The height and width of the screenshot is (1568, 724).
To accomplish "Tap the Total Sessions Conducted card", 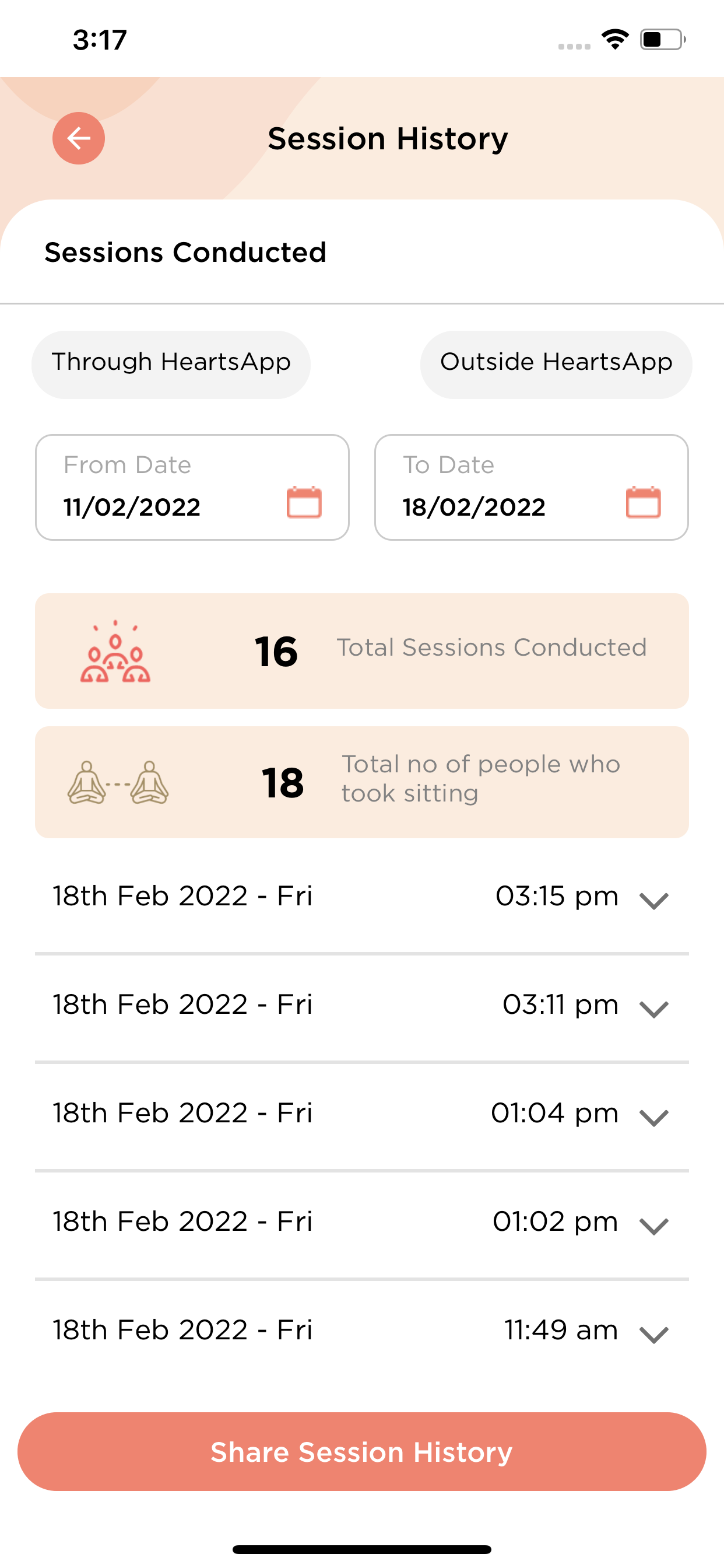I will [362, 650].
